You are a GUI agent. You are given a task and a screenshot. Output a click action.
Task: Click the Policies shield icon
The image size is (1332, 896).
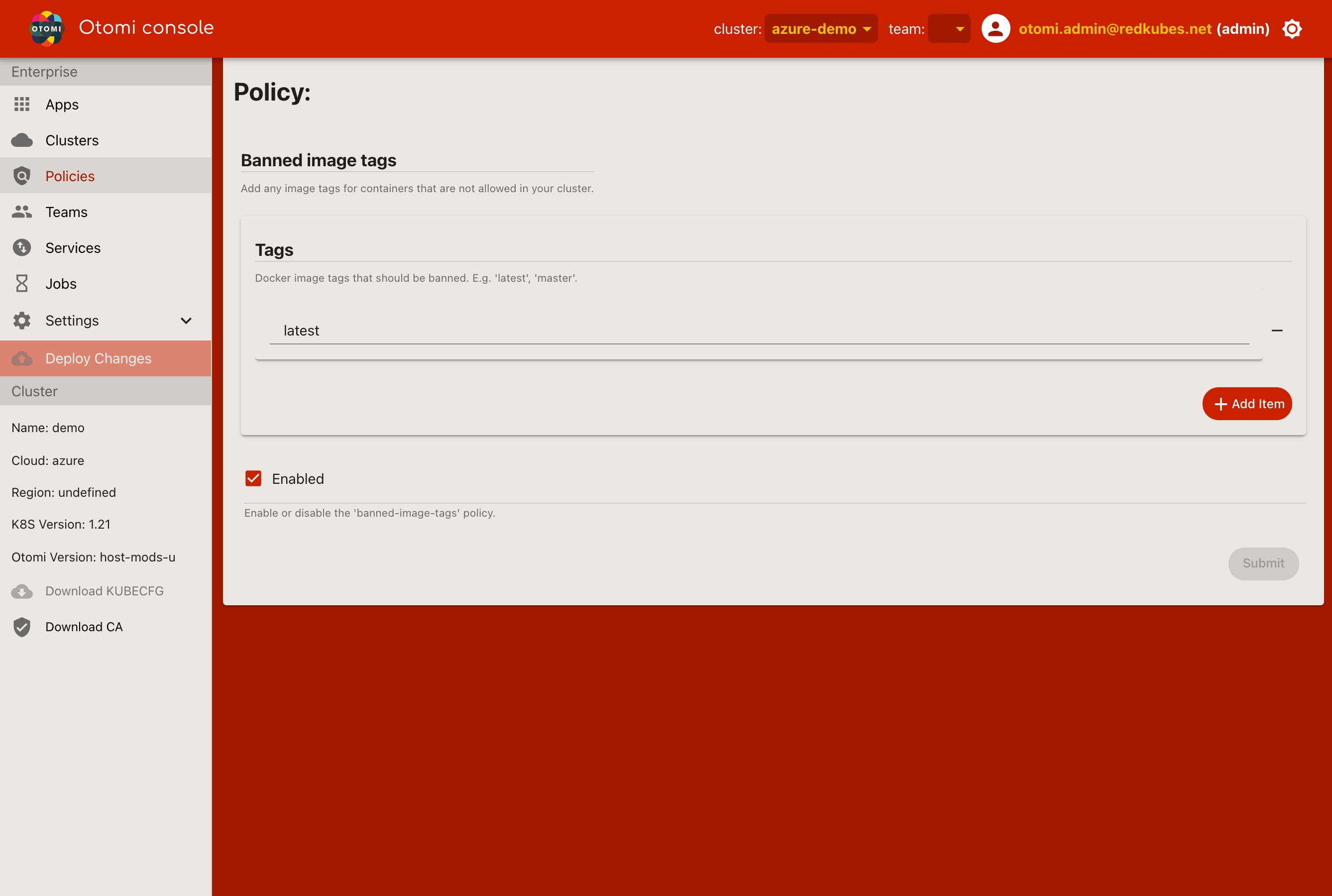pos(22,176)
